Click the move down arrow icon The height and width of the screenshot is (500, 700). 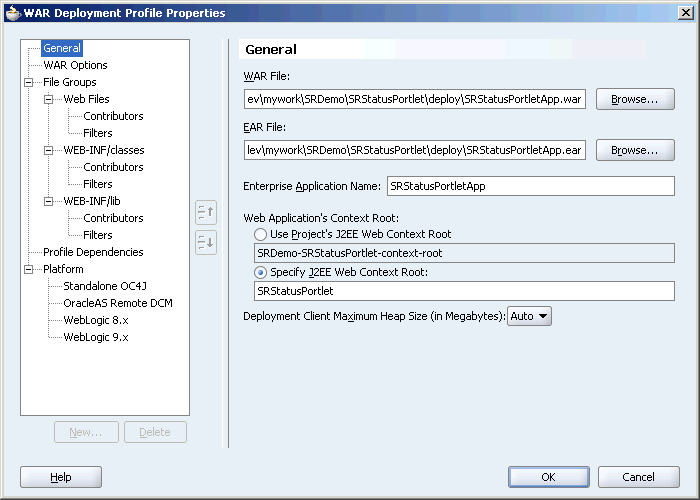206,242
